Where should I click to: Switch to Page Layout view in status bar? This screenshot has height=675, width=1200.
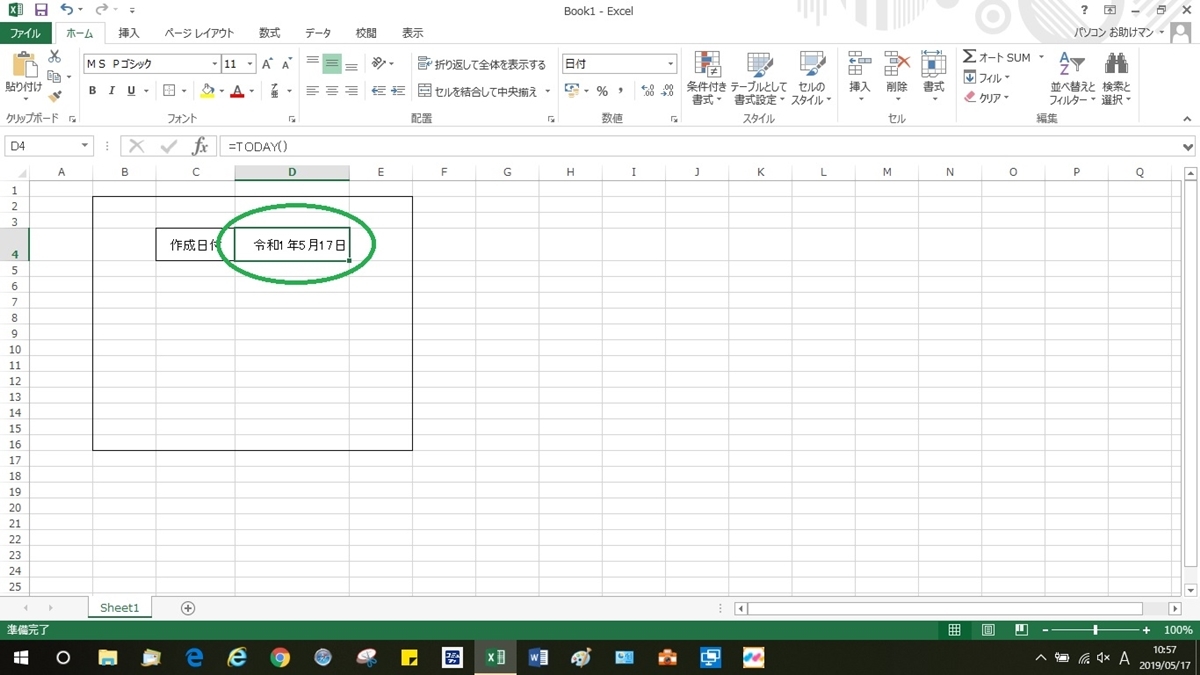[x=988, y=630]
